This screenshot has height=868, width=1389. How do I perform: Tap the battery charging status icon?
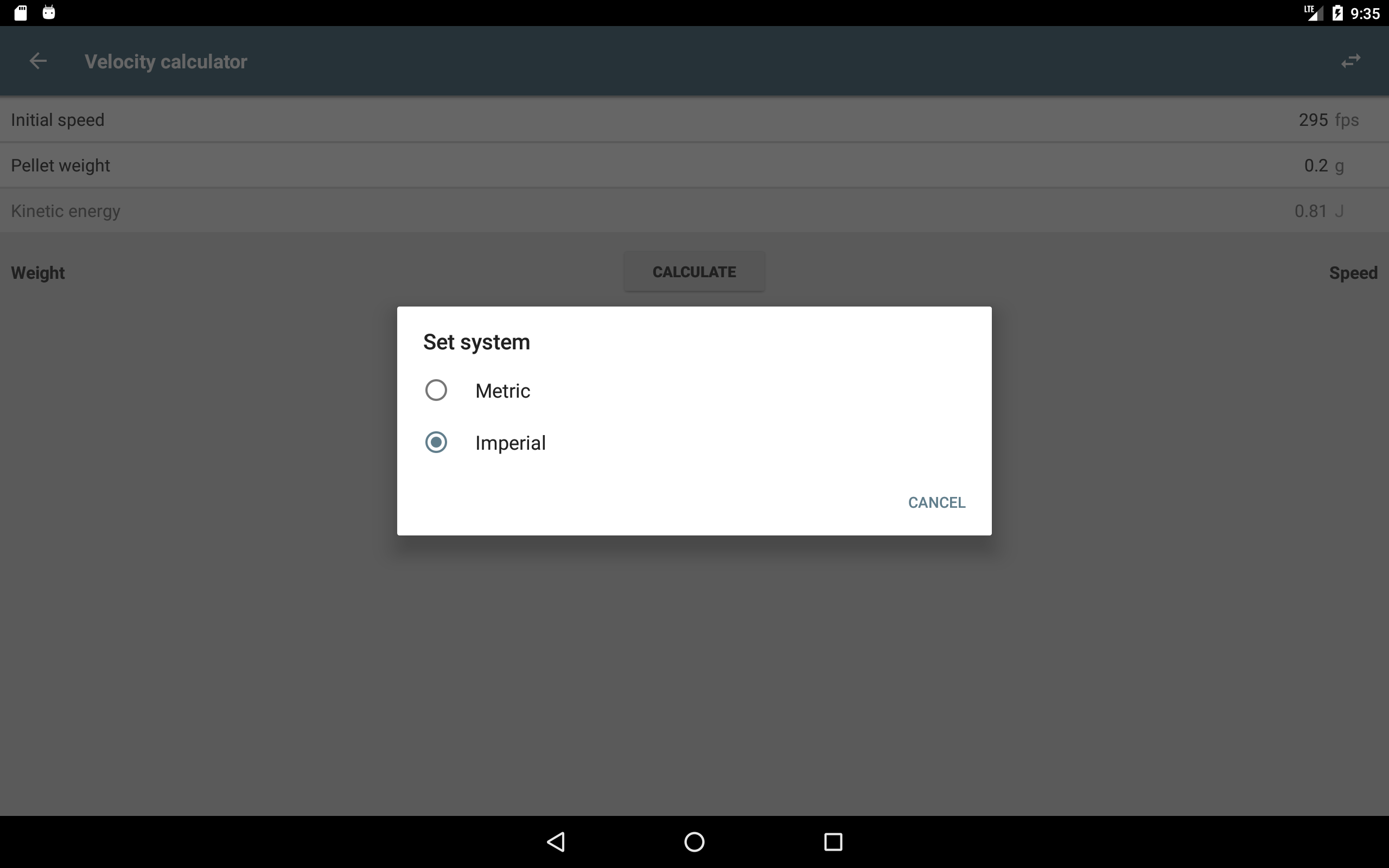(x=1337, y=12)
